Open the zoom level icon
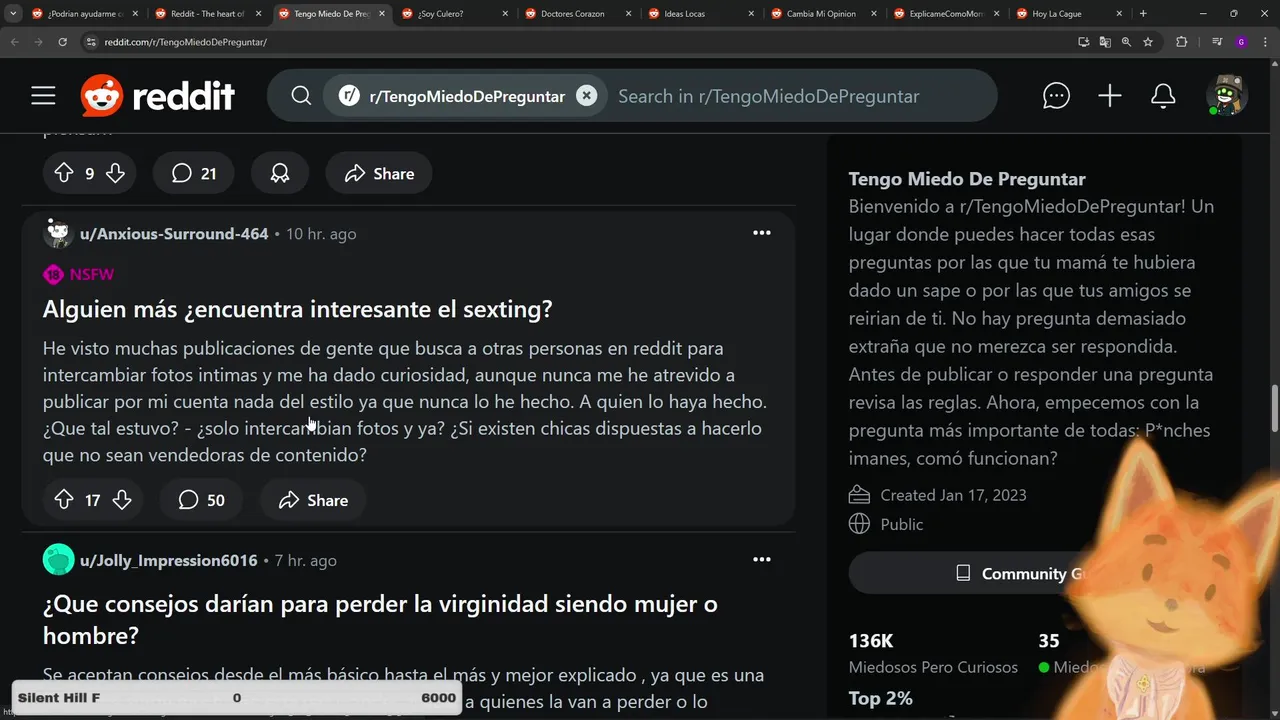 point(1126,42)
